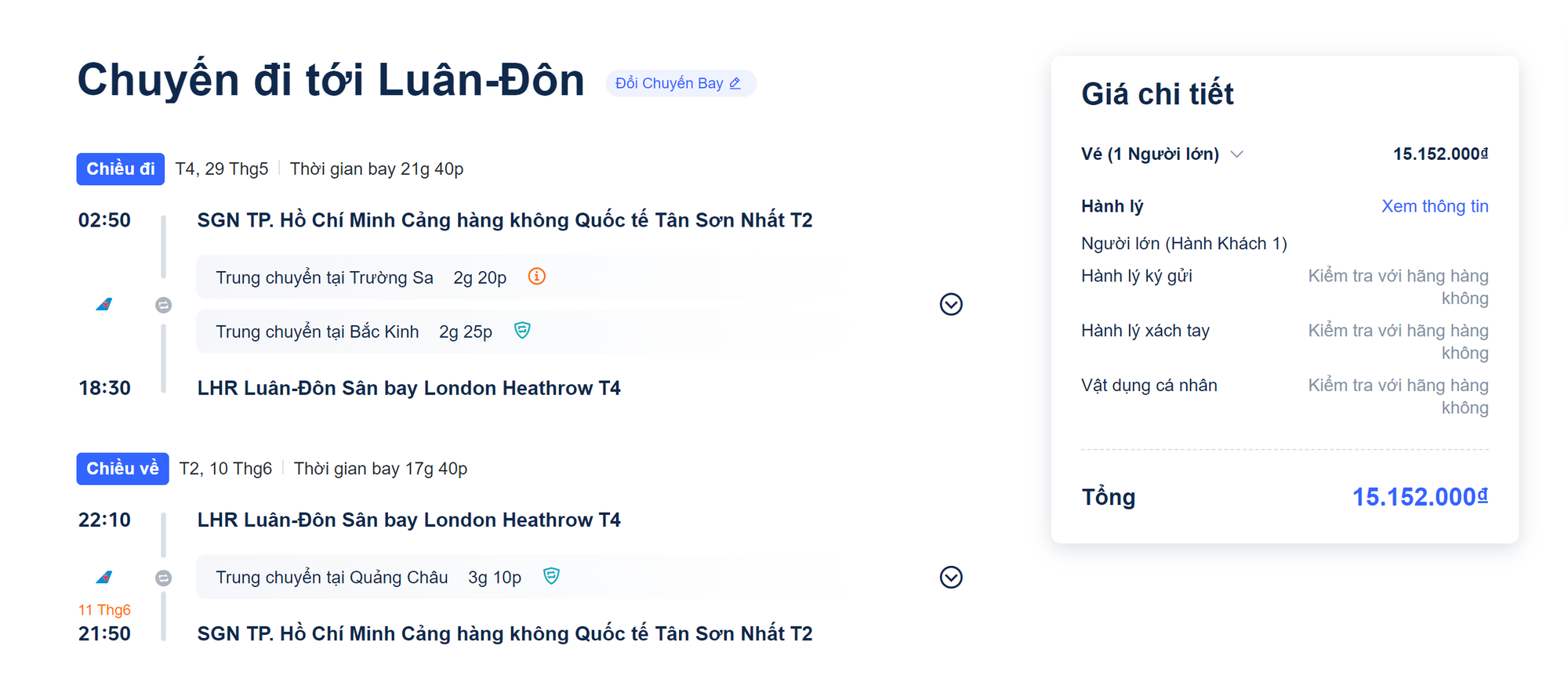Select the Chiều đi tab

tap(119, 169)
